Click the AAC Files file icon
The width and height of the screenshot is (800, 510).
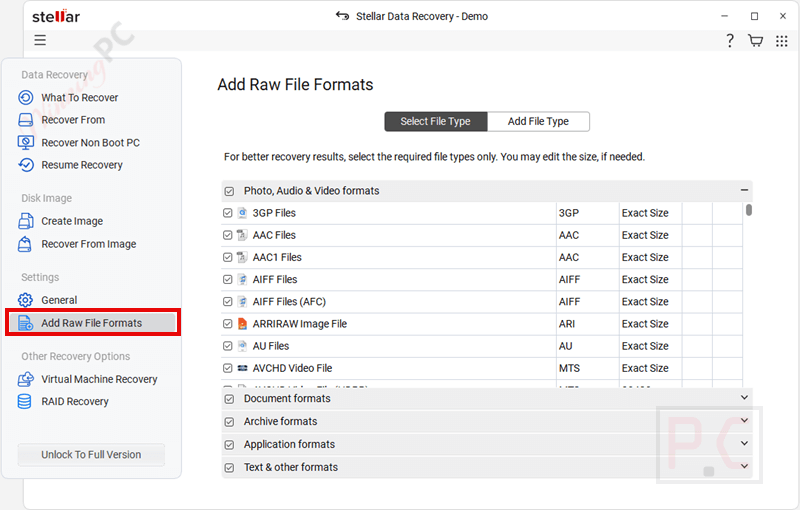(243, 235)
